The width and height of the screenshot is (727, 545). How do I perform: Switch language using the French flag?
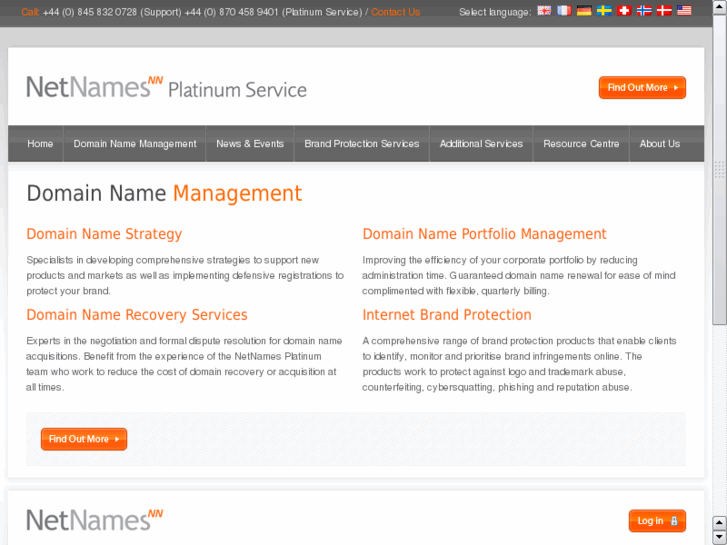[564, 11]
